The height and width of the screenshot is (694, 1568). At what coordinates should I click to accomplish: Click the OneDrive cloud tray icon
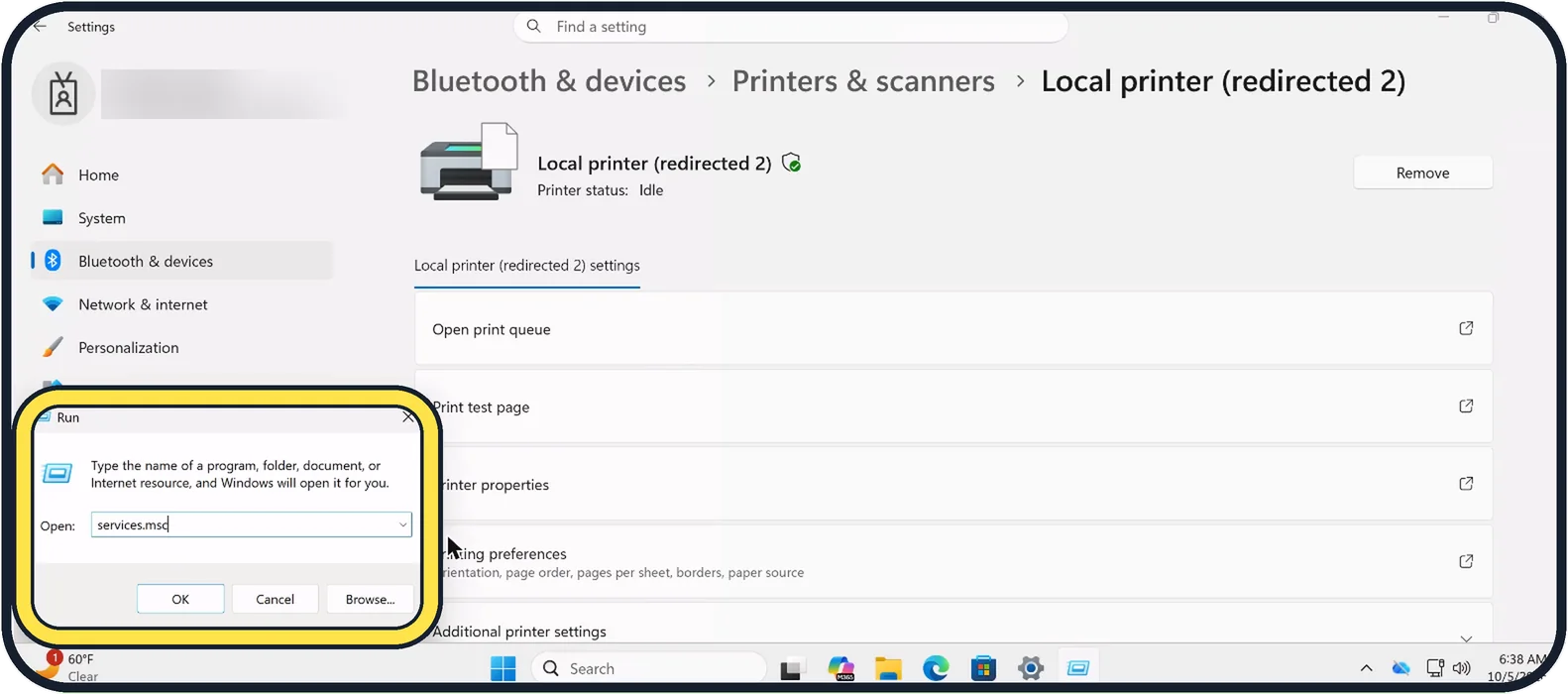pyautogui.click(x=1400, y=669)
